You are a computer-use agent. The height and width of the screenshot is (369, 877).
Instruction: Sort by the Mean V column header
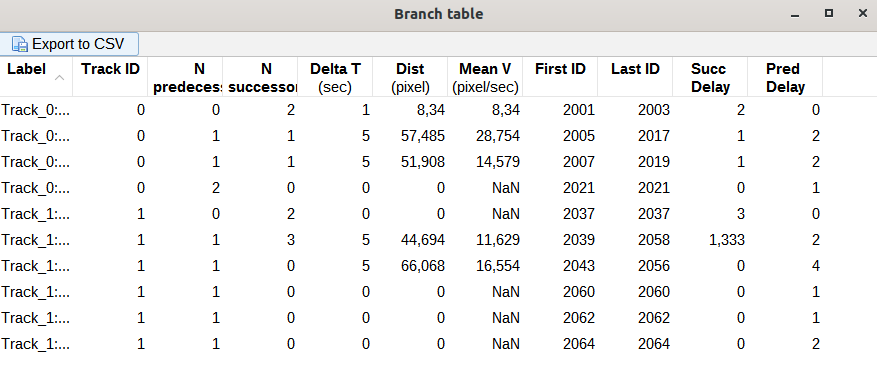485,77
